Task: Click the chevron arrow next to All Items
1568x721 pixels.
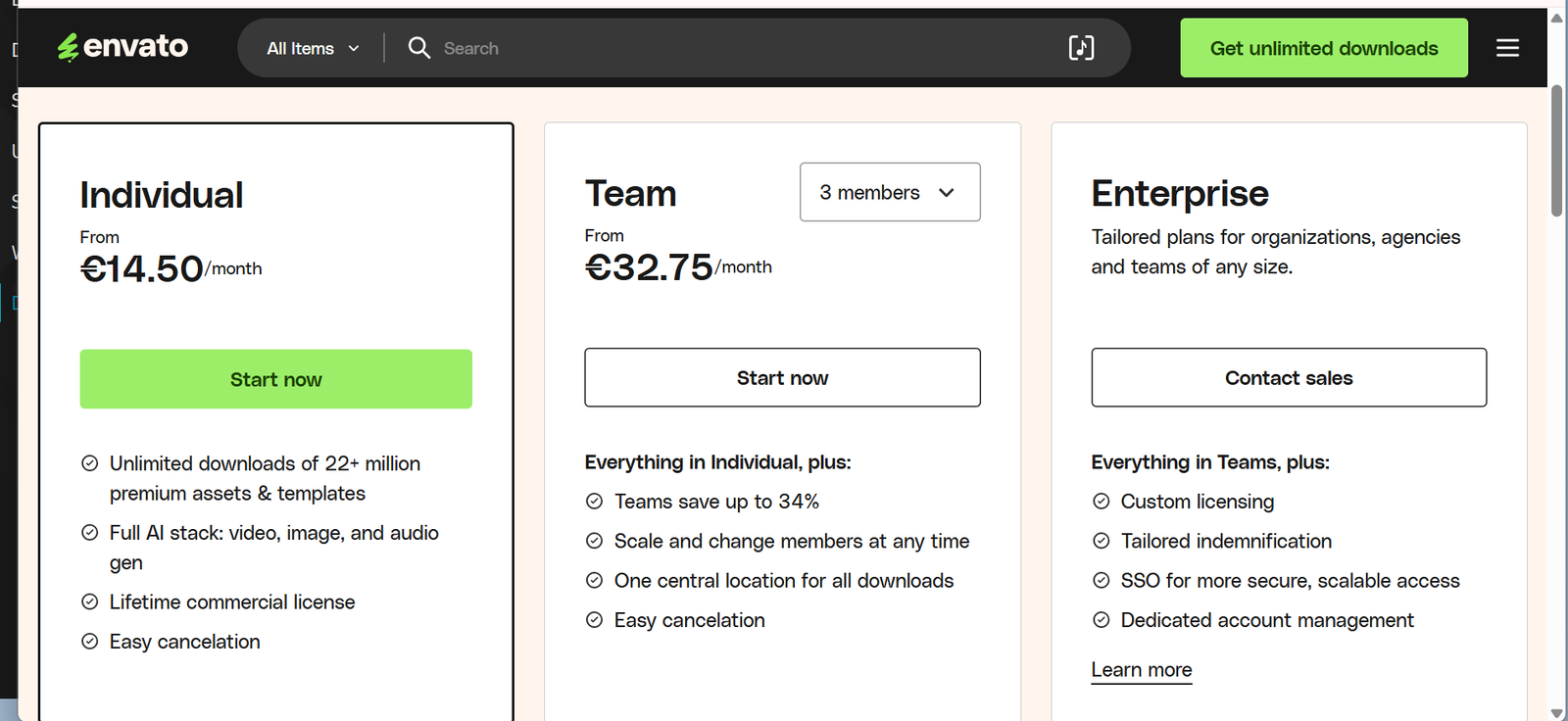Action: click(x=354, y=49)
